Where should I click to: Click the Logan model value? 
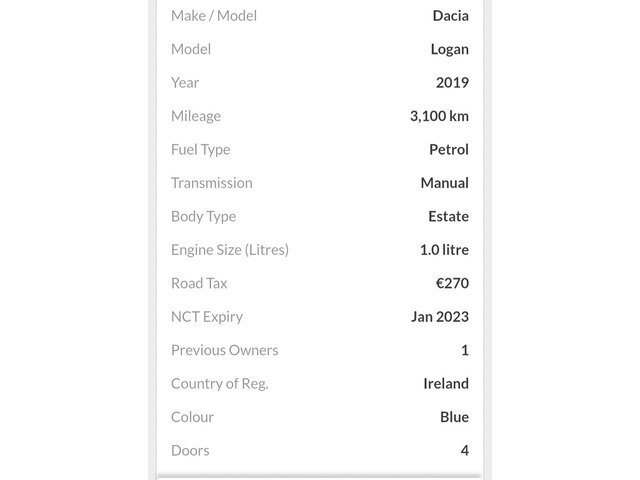point(449,49)
